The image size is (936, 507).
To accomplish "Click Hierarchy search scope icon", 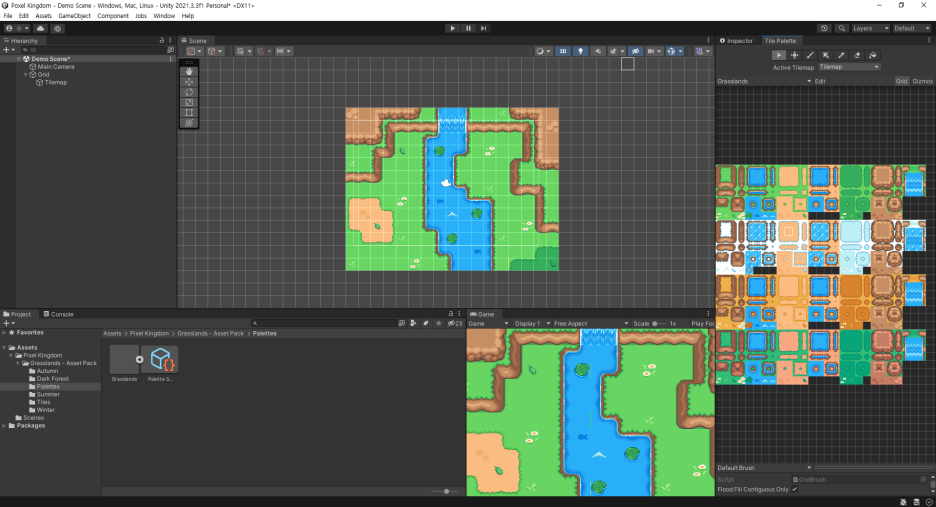I will (170, 50).
